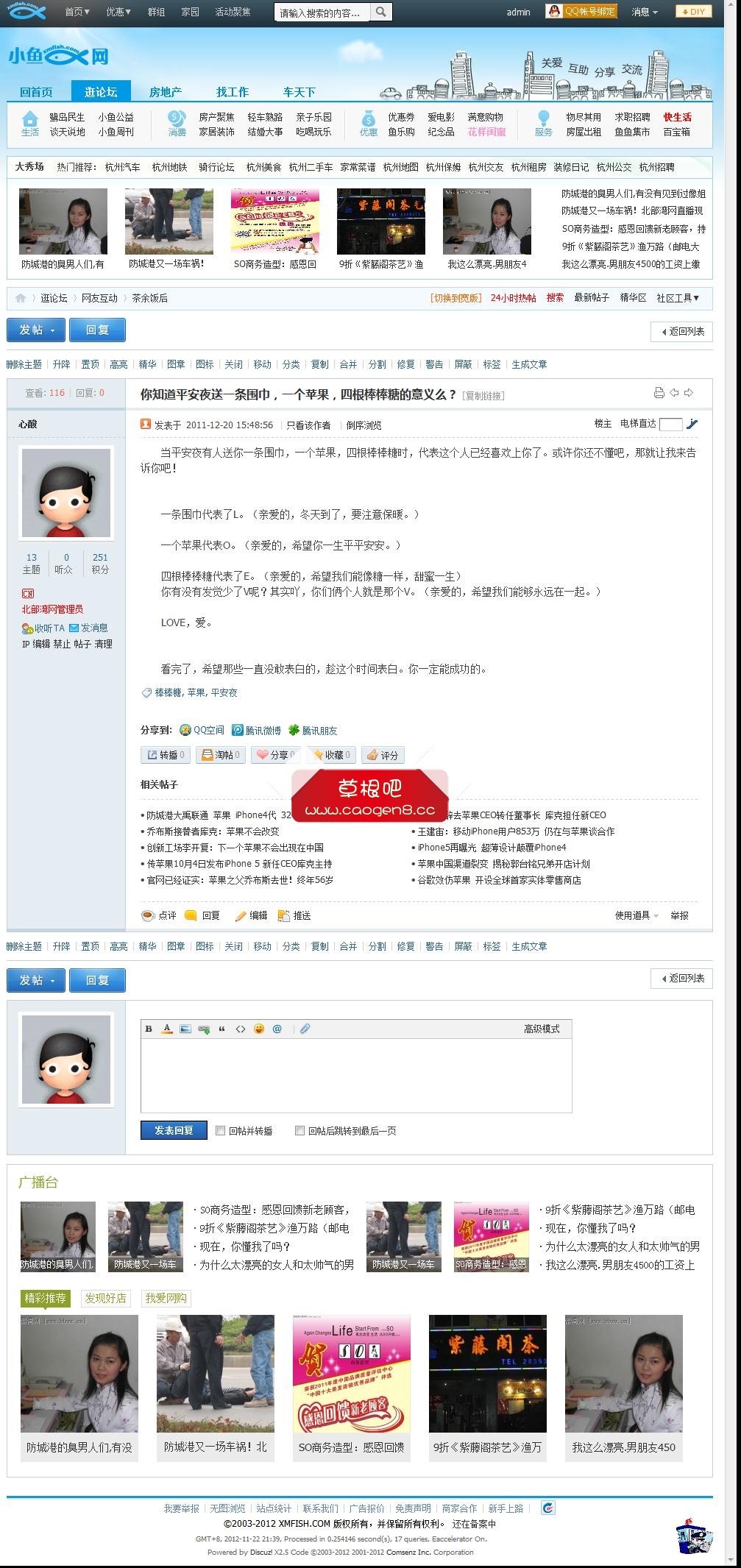Click the insert image icon in editor
The image size is (741, 1568).
coord(185,1029)
